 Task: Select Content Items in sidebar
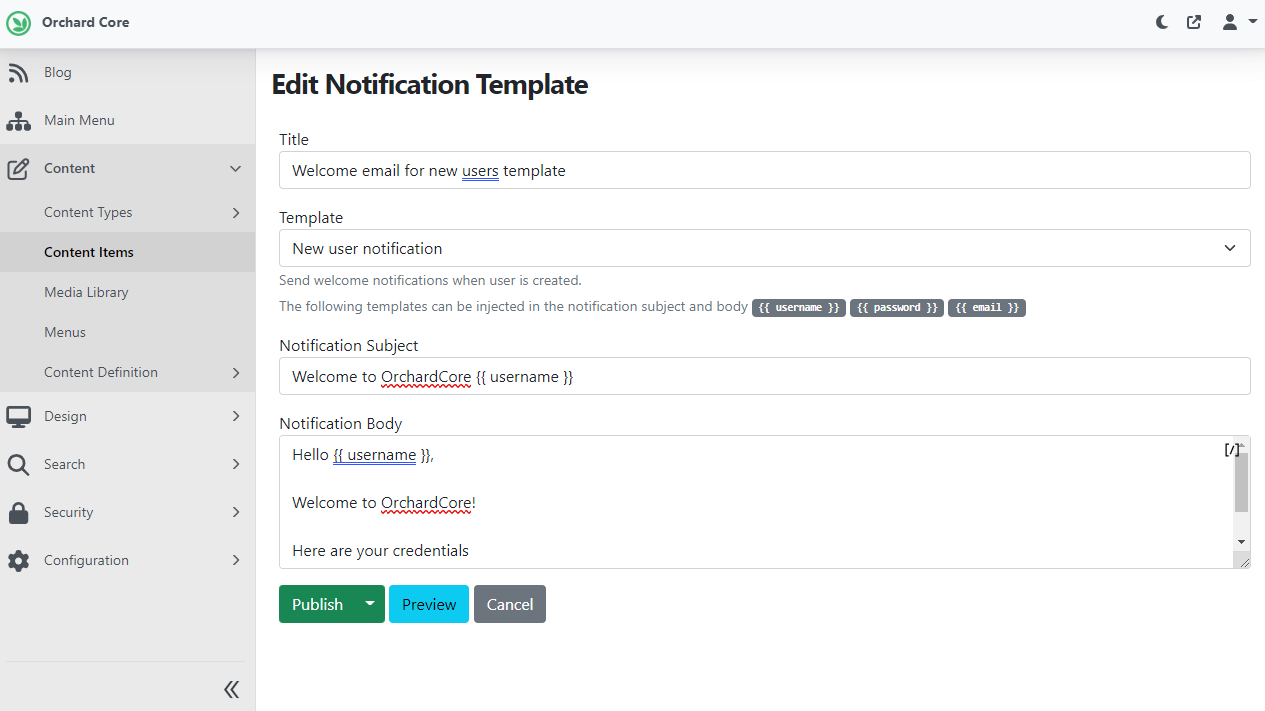click(127, 252)
